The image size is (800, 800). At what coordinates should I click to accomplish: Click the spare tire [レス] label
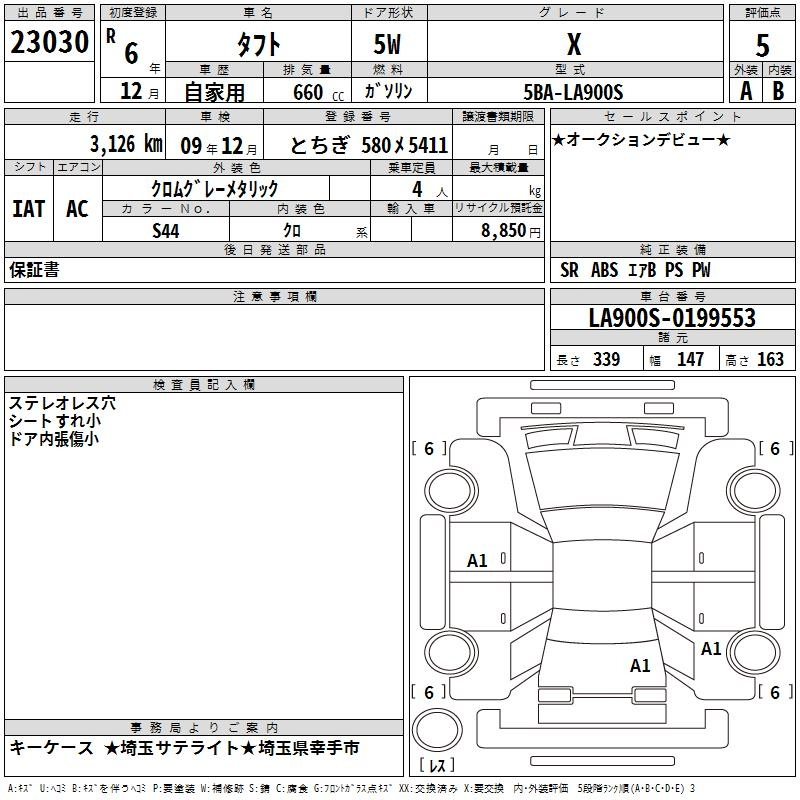[437, 765]
